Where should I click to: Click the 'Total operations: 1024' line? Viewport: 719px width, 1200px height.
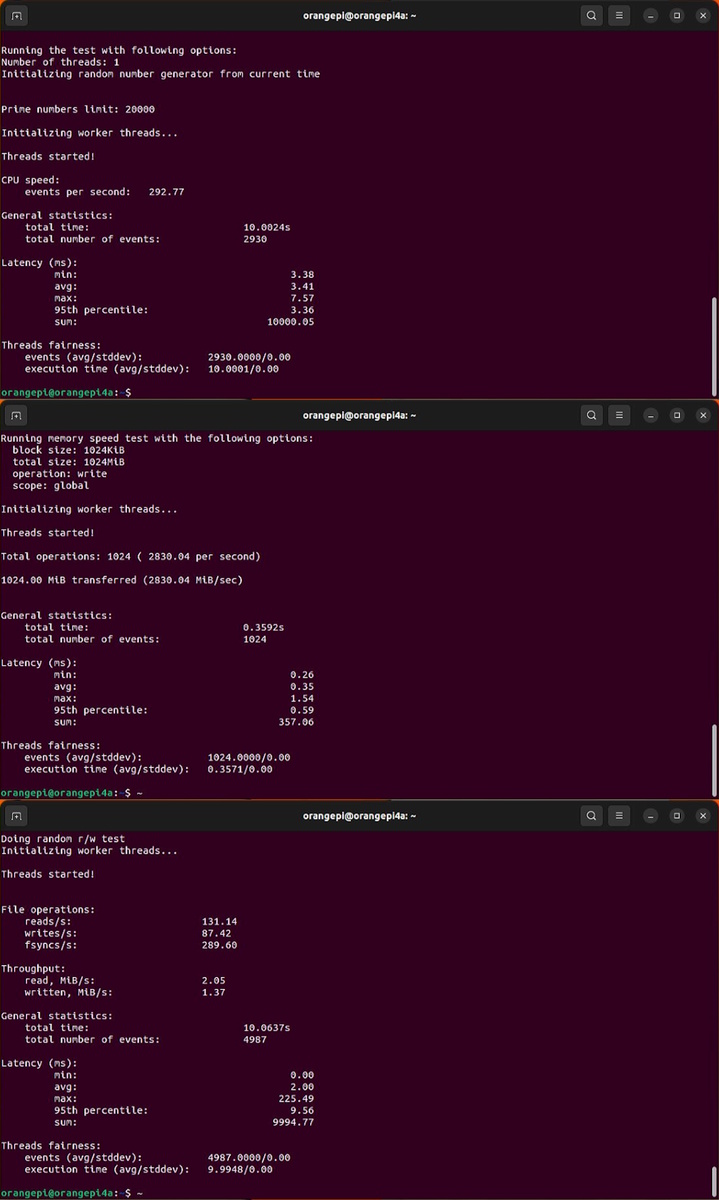tap(131, 556)
